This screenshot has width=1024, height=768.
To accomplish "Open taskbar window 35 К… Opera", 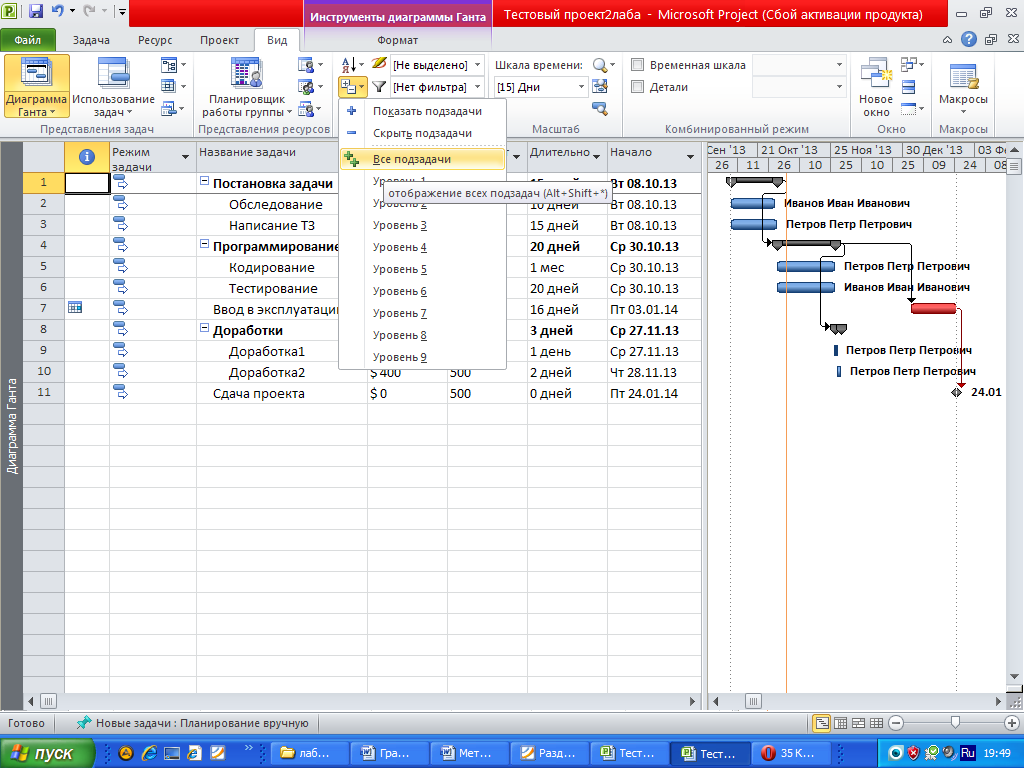I will coord(790,753).
